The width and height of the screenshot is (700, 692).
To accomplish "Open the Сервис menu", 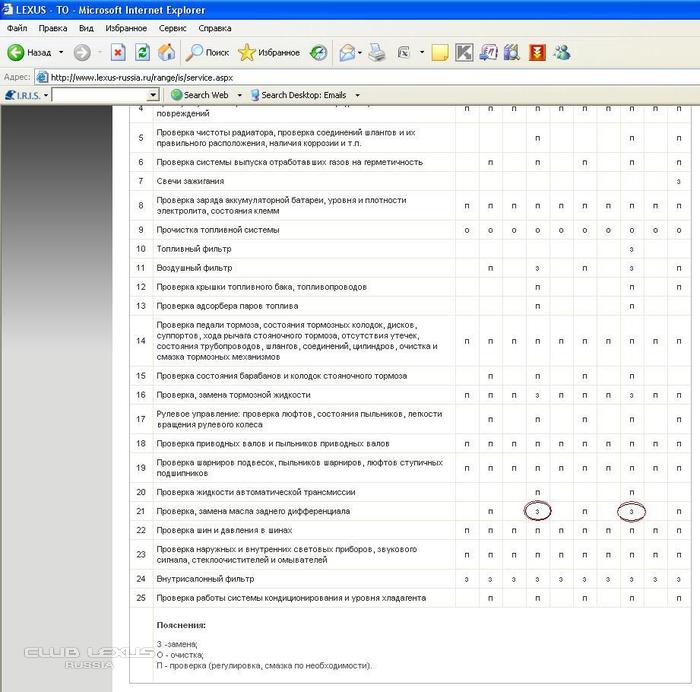I will click(x=169, y=28).
